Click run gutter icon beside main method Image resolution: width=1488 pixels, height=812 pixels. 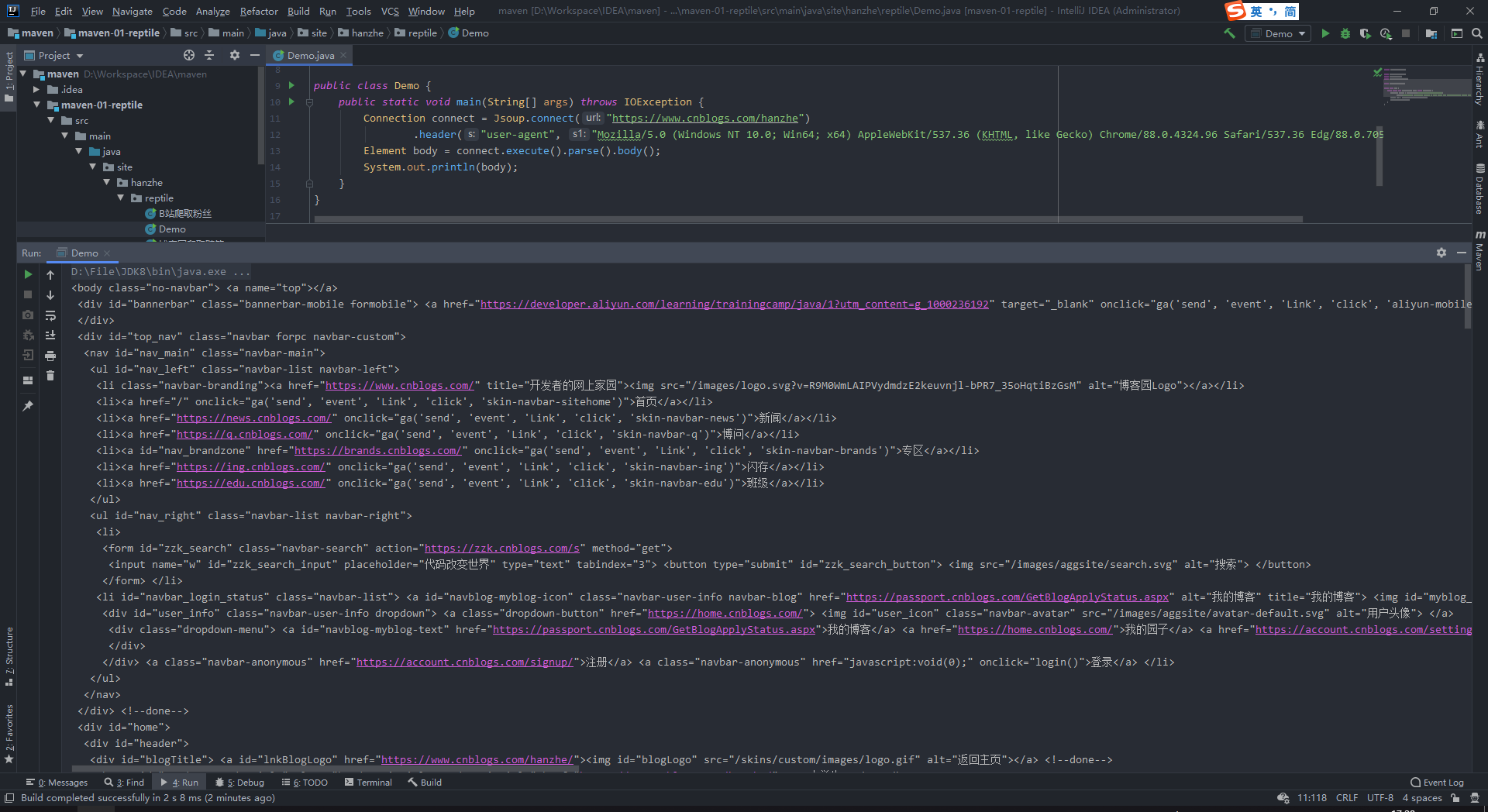pos(291,101)
